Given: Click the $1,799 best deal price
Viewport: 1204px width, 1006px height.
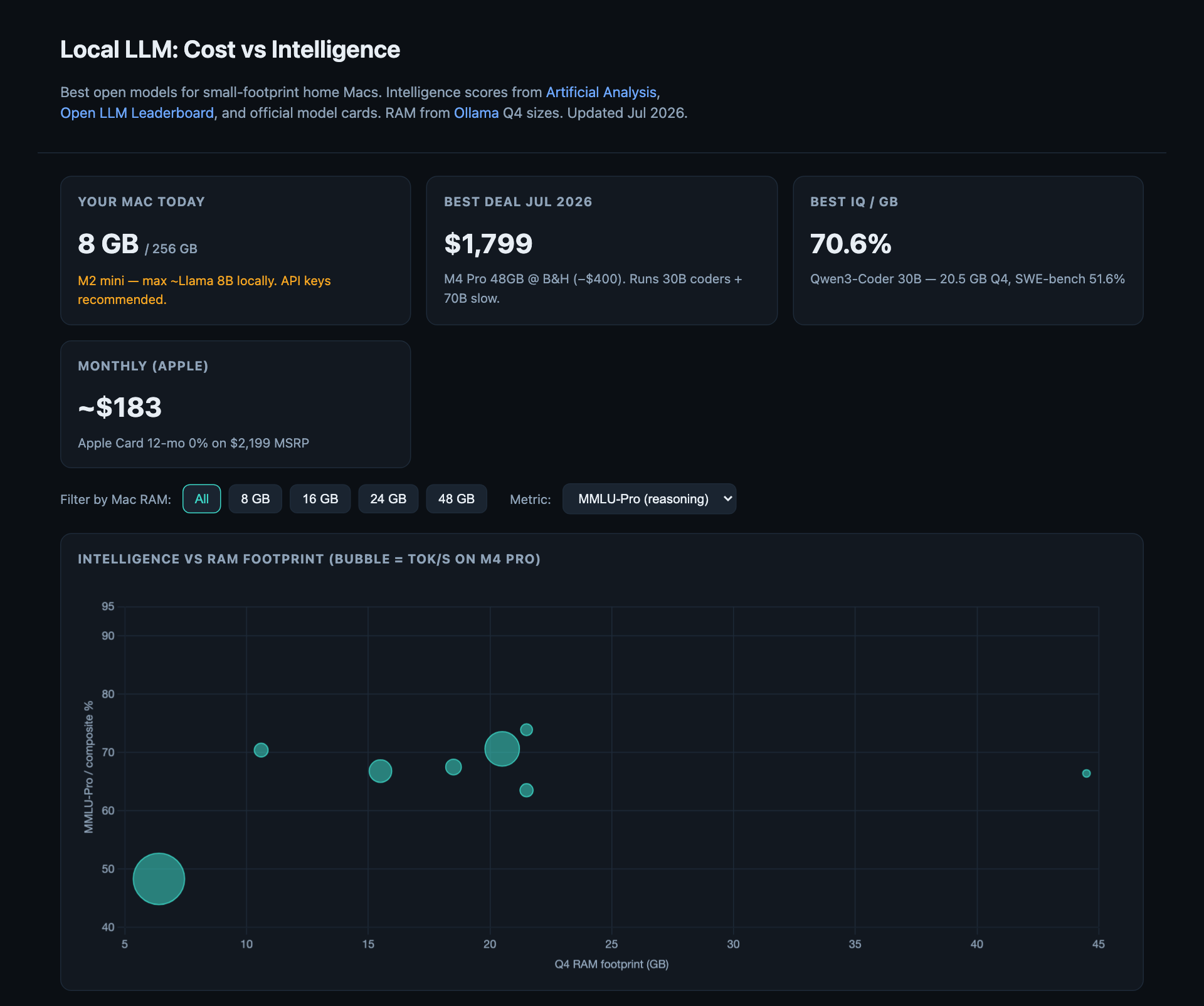Looking at the screenshot, I should [x=488, y=244].
